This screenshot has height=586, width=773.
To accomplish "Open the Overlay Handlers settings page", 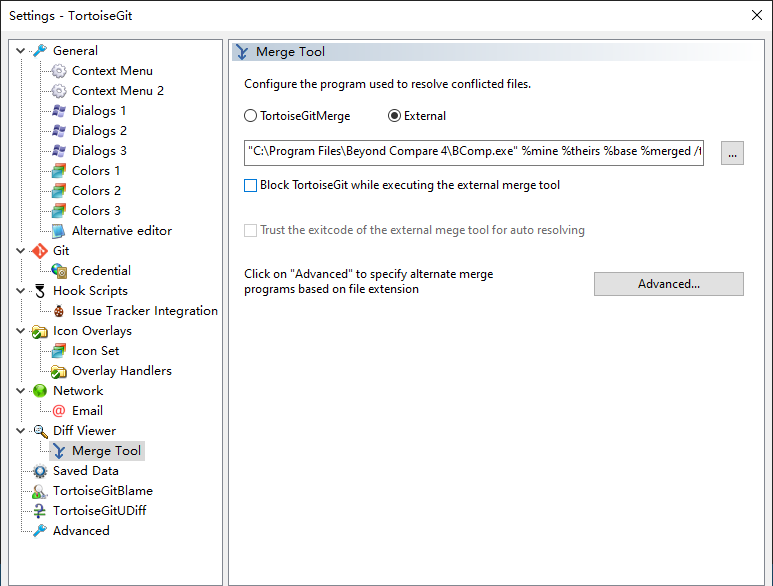I will [x=122, y=371].
